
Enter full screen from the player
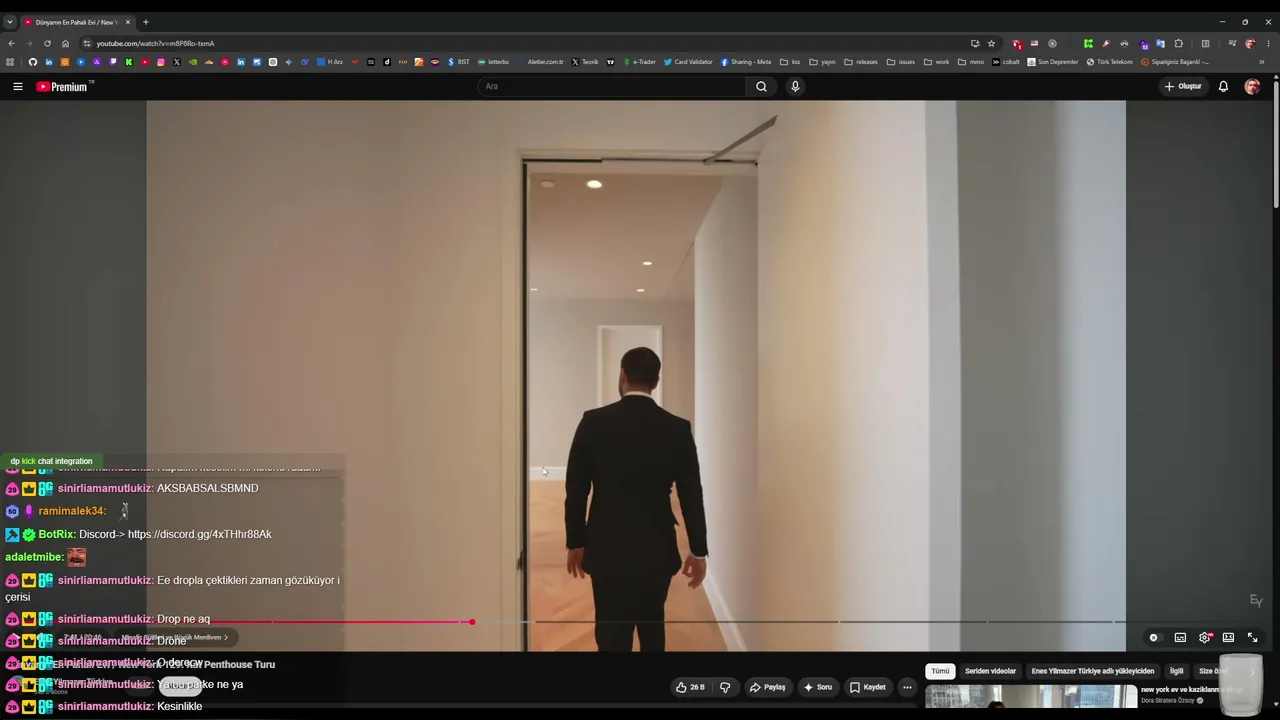pyautogui.click(x=1252, y=637)
